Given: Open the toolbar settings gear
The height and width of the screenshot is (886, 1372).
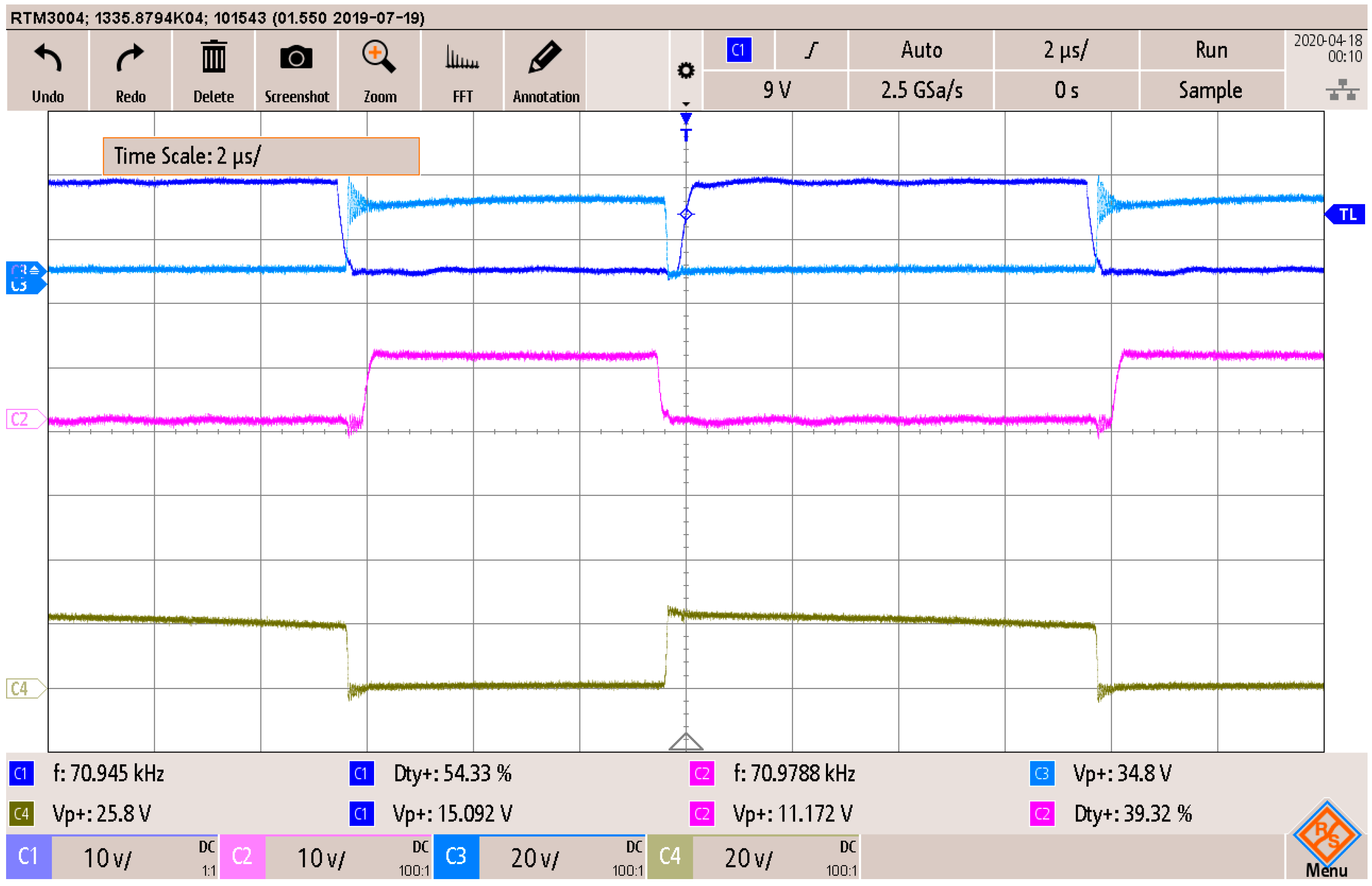Looking at the screenshot, I should (x=686, y=71).
